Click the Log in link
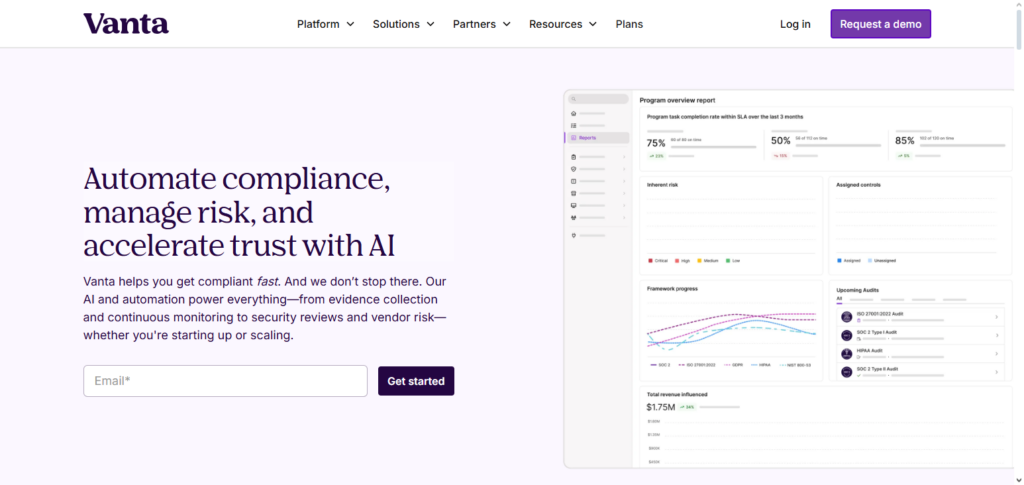1024x485 pixels. click(795, 24)
